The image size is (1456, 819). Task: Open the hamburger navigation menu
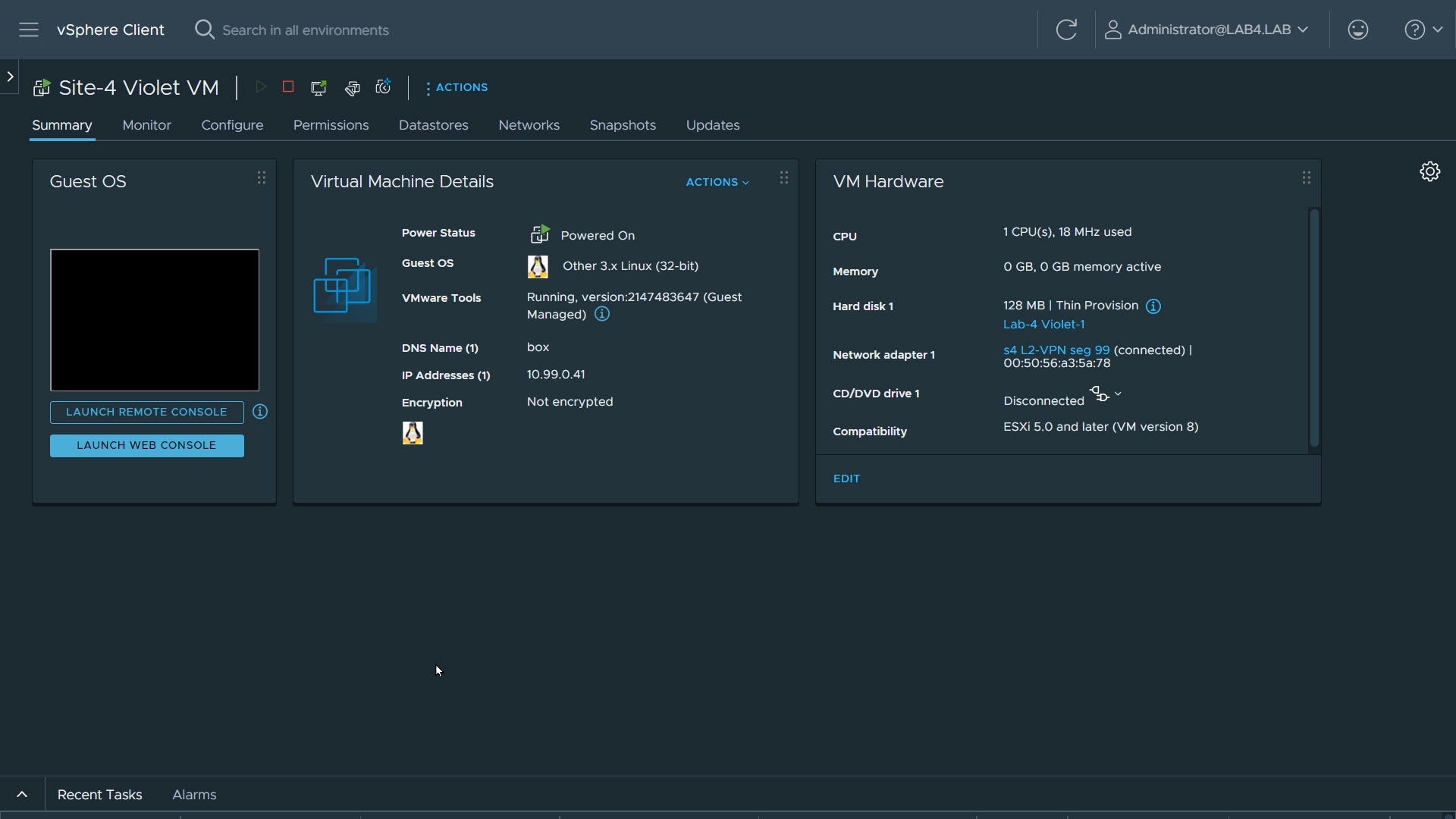click(29, 30)
